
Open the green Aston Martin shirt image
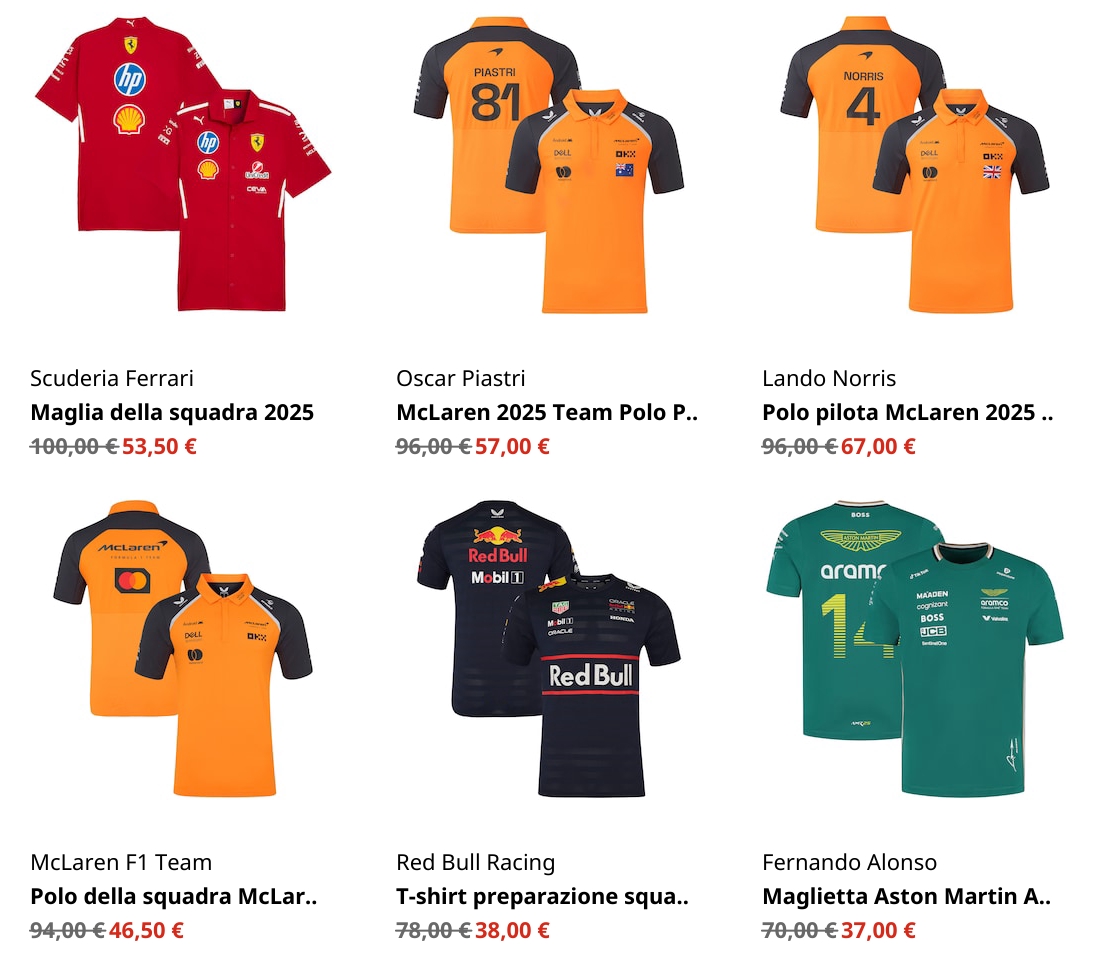(x=915, y=648)
